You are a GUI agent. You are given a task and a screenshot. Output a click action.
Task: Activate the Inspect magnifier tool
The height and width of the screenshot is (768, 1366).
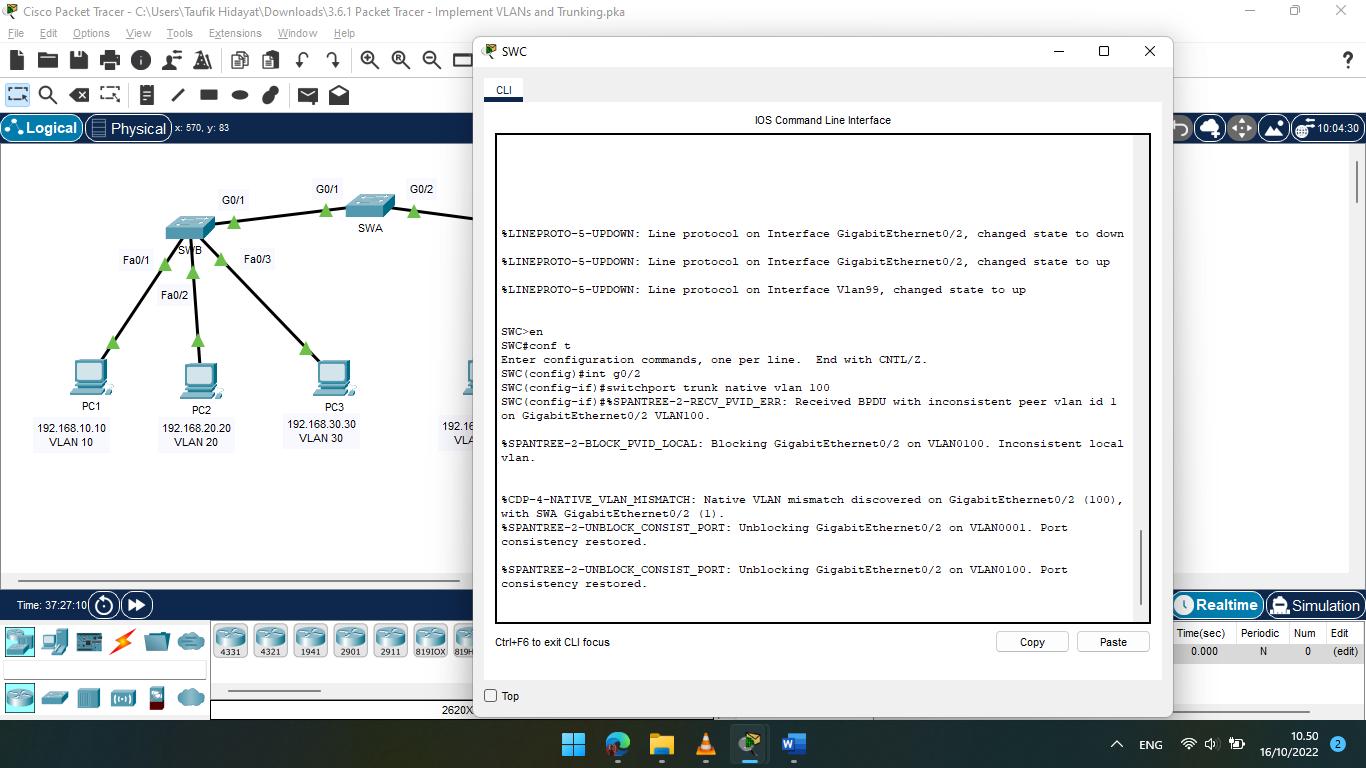(48, 95)
